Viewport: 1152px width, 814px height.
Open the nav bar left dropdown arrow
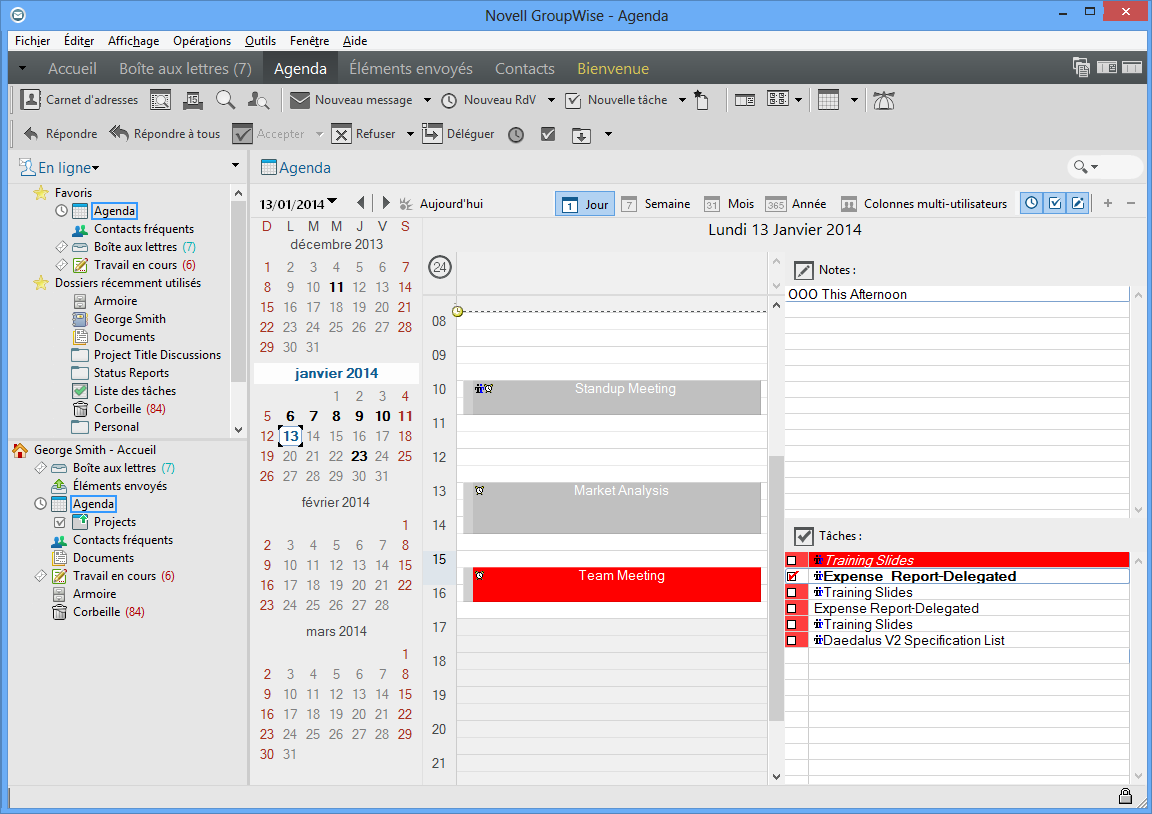22,68
